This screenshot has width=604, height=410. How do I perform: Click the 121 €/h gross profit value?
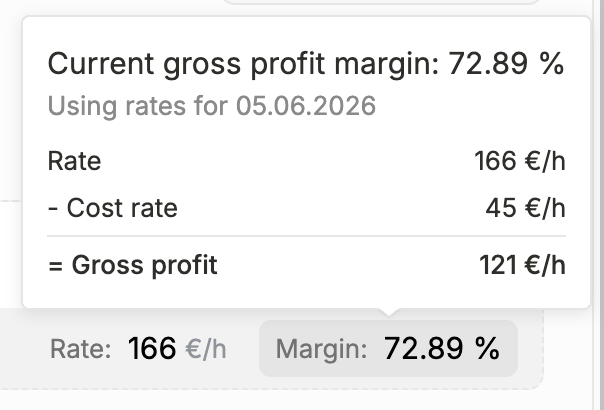(522, 265)
